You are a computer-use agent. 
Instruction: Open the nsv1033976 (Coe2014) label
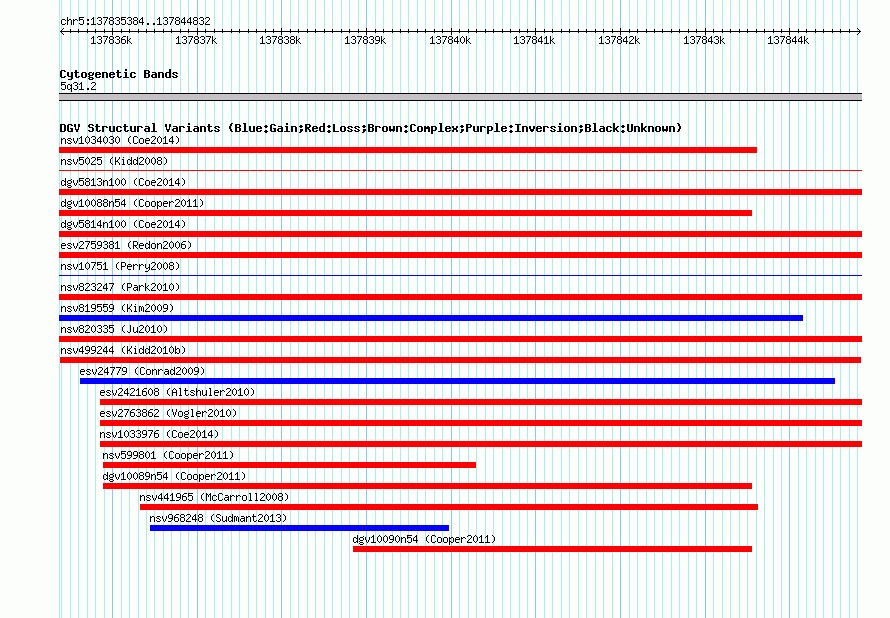point(159,434)
